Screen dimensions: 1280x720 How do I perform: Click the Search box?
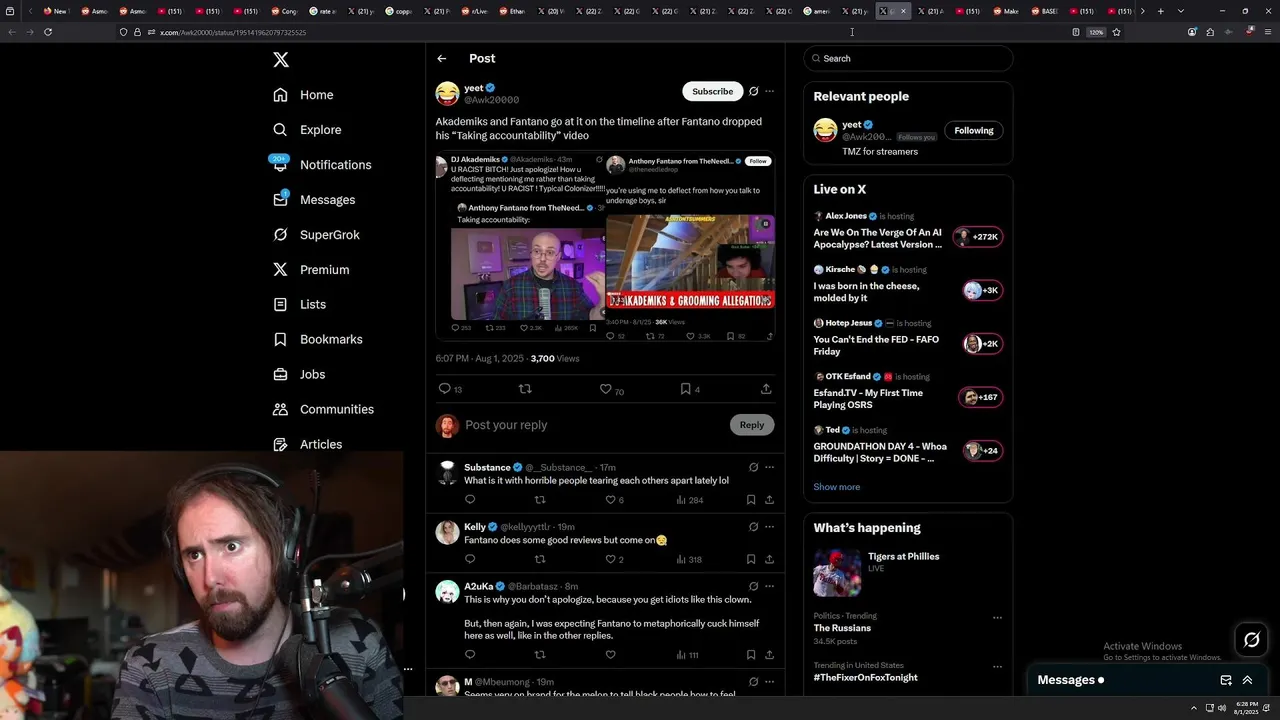pyautogui.click(x=908, y=59)
